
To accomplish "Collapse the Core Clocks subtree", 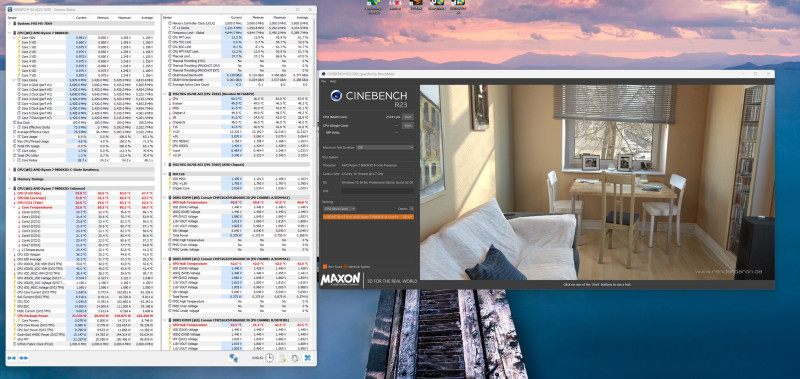I will click(x=14, y=80).
